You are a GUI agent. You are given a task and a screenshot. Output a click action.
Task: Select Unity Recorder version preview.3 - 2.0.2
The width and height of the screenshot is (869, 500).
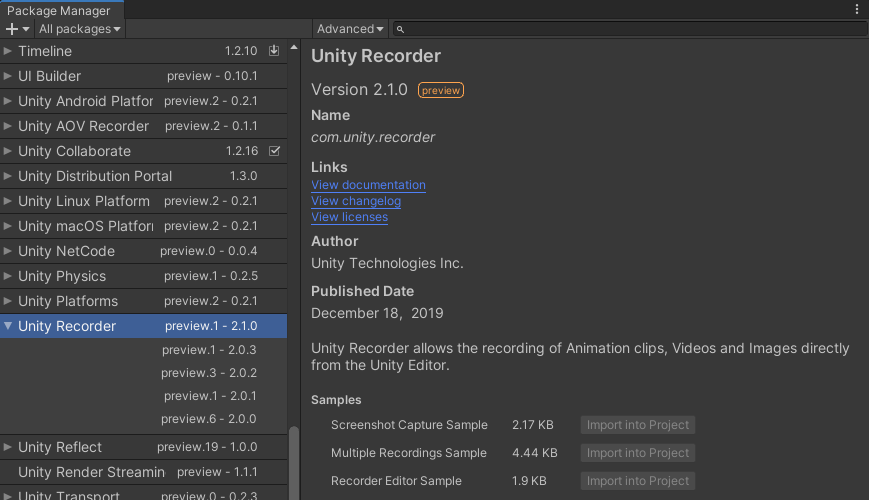pos(144,373)
